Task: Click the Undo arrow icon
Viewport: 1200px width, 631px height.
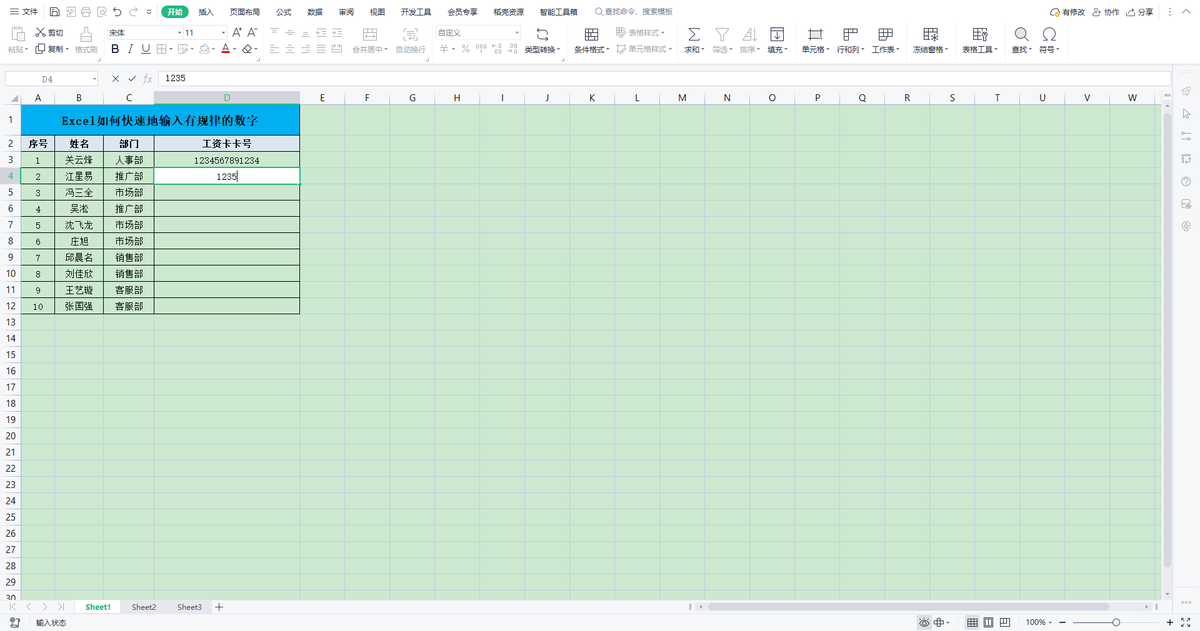Action: 118,12
